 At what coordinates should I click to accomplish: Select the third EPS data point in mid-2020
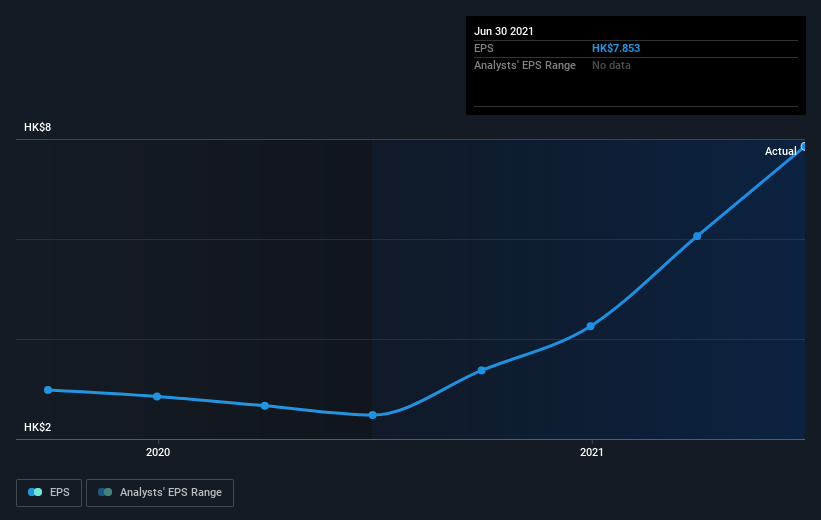tap(265, 406)
